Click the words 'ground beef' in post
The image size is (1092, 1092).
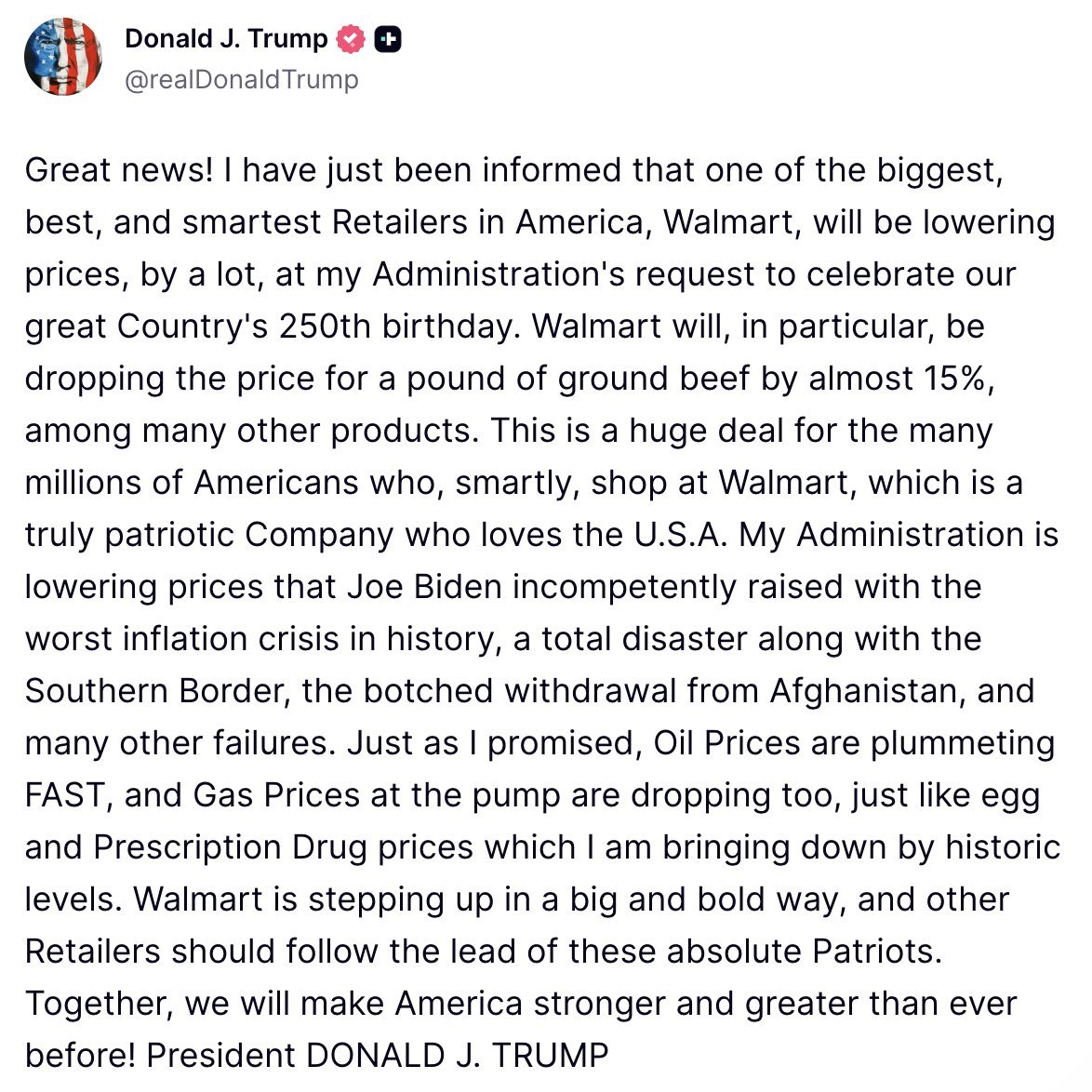pos(653,379)
